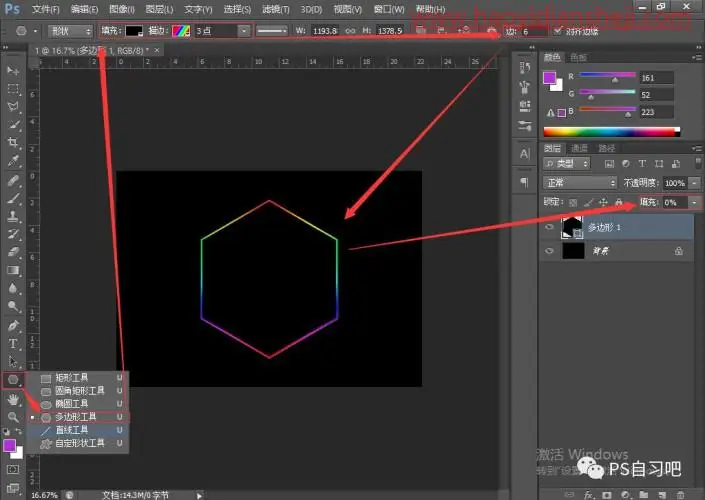Change screen mode icon at toolbox bottom
705x500 pixels.
point(13,487)
